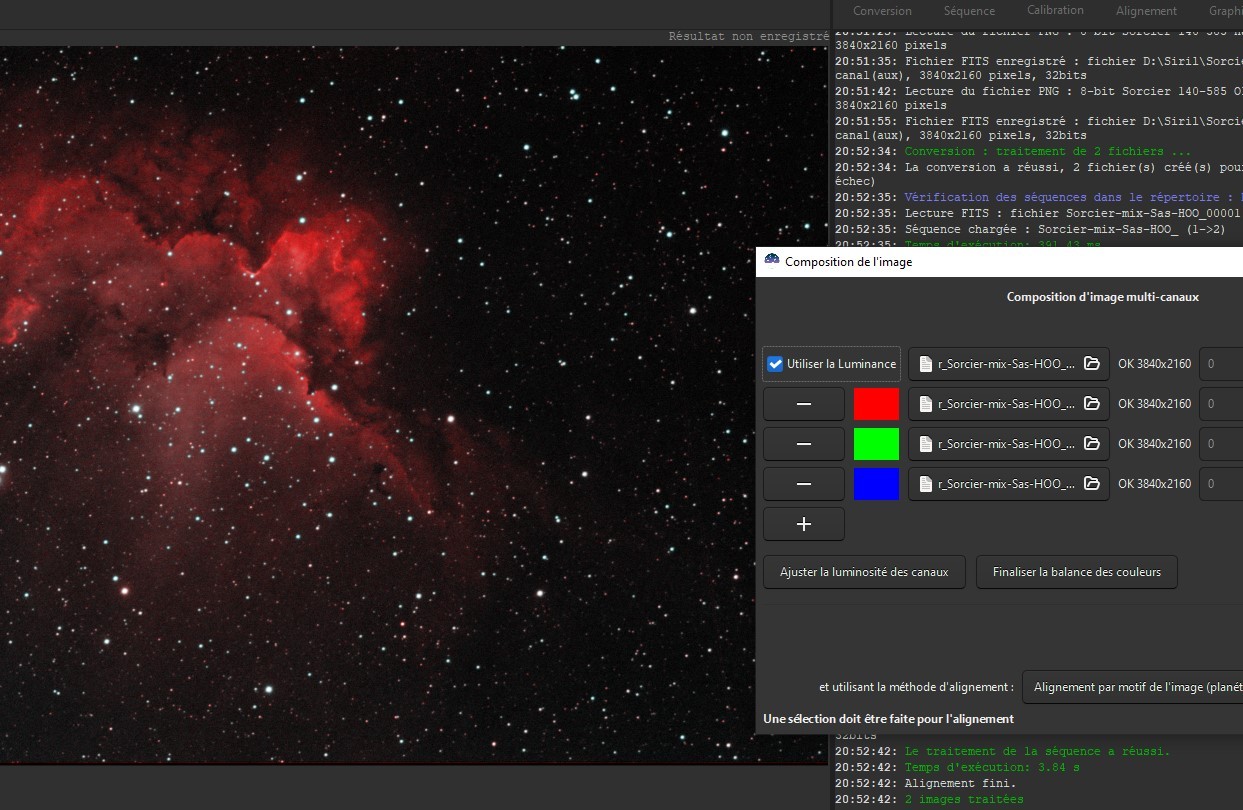Click log line 'Alignement fini.'
Image resolution: width=1243 pixels, height=810 pixels.
tap(925, 783)
